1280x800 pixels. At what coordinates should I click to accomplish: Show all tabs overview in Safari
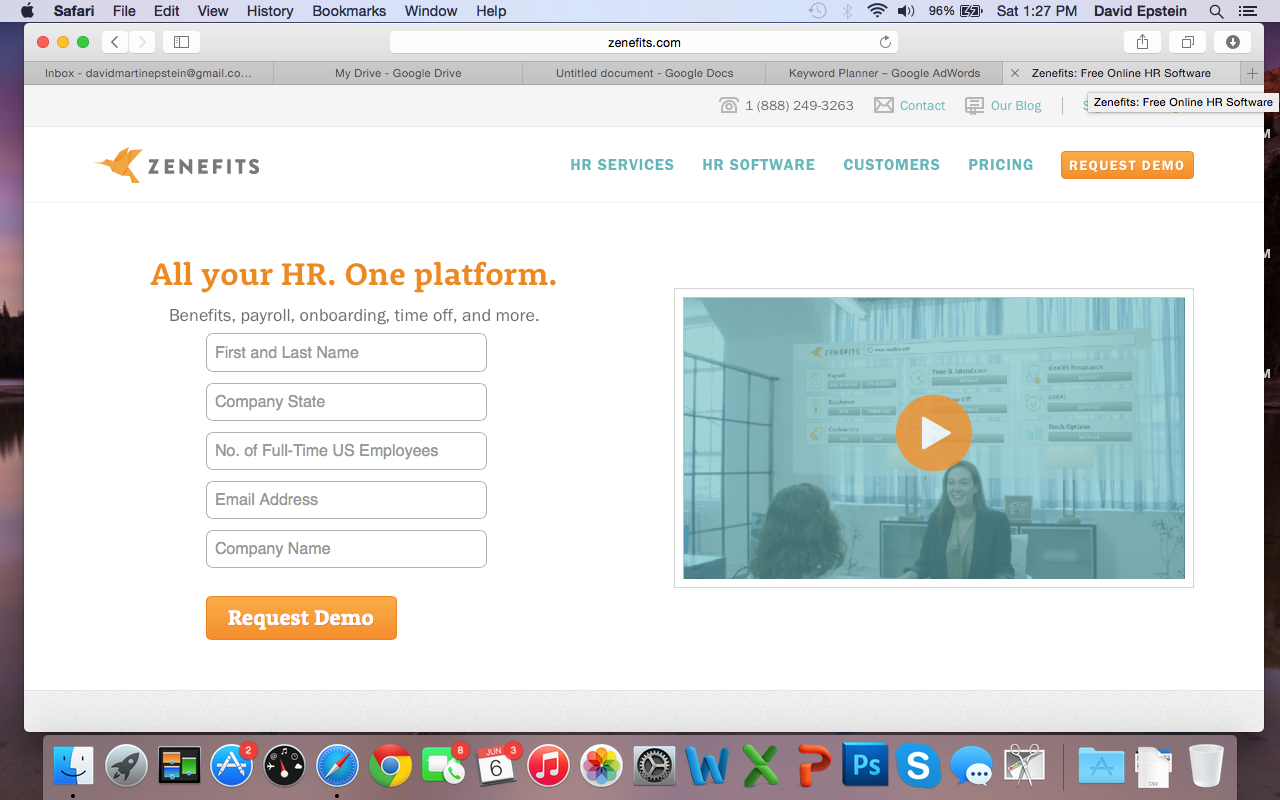(x=1187, y=42)
